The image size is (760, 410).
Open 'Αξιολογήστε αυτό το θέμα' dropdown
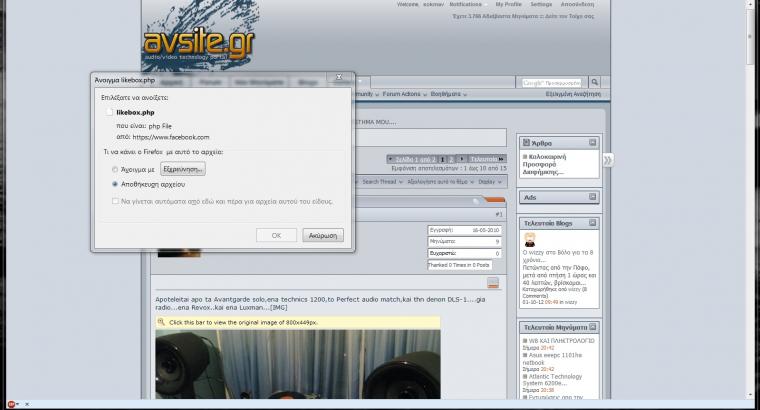441,182
